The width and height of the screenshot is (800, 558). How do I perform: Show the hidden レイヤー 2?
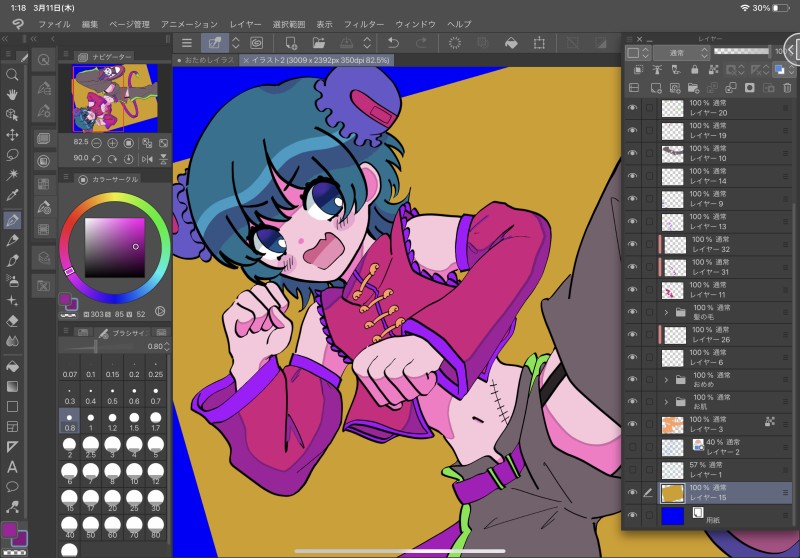click(x=633, y=446)
